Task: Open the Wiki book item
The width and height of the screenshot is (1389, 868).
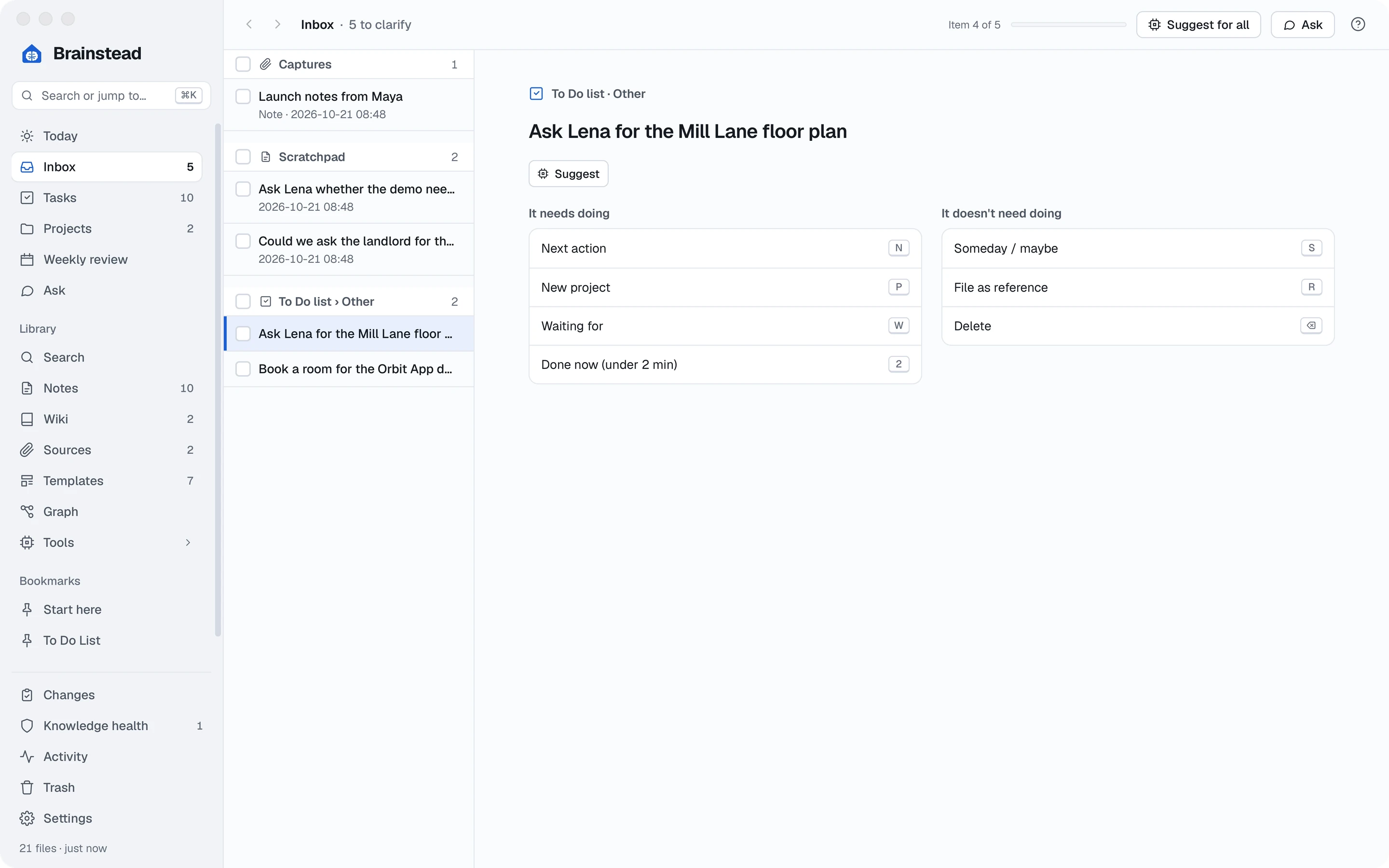Action: point(107,419)
